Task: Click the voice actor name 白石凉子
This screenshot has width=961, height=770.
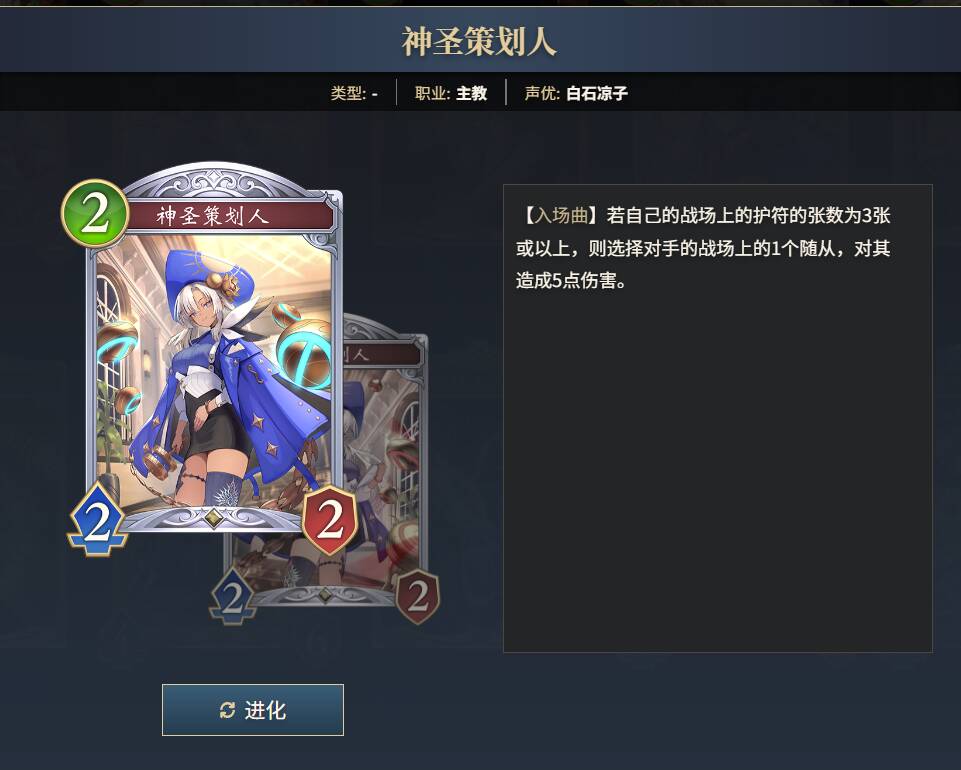Action: 597,93
